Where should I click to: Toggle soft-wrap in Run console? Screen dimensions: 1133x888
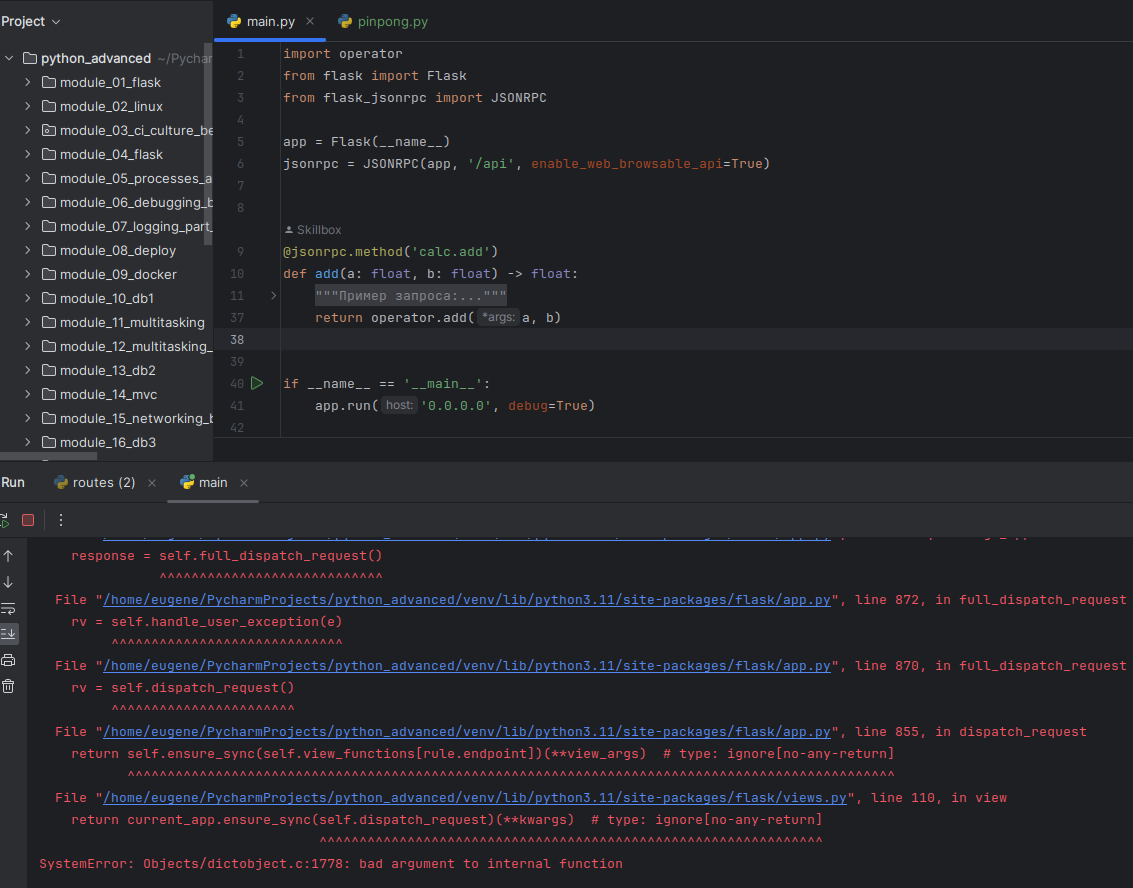click(x=8, y=608)
